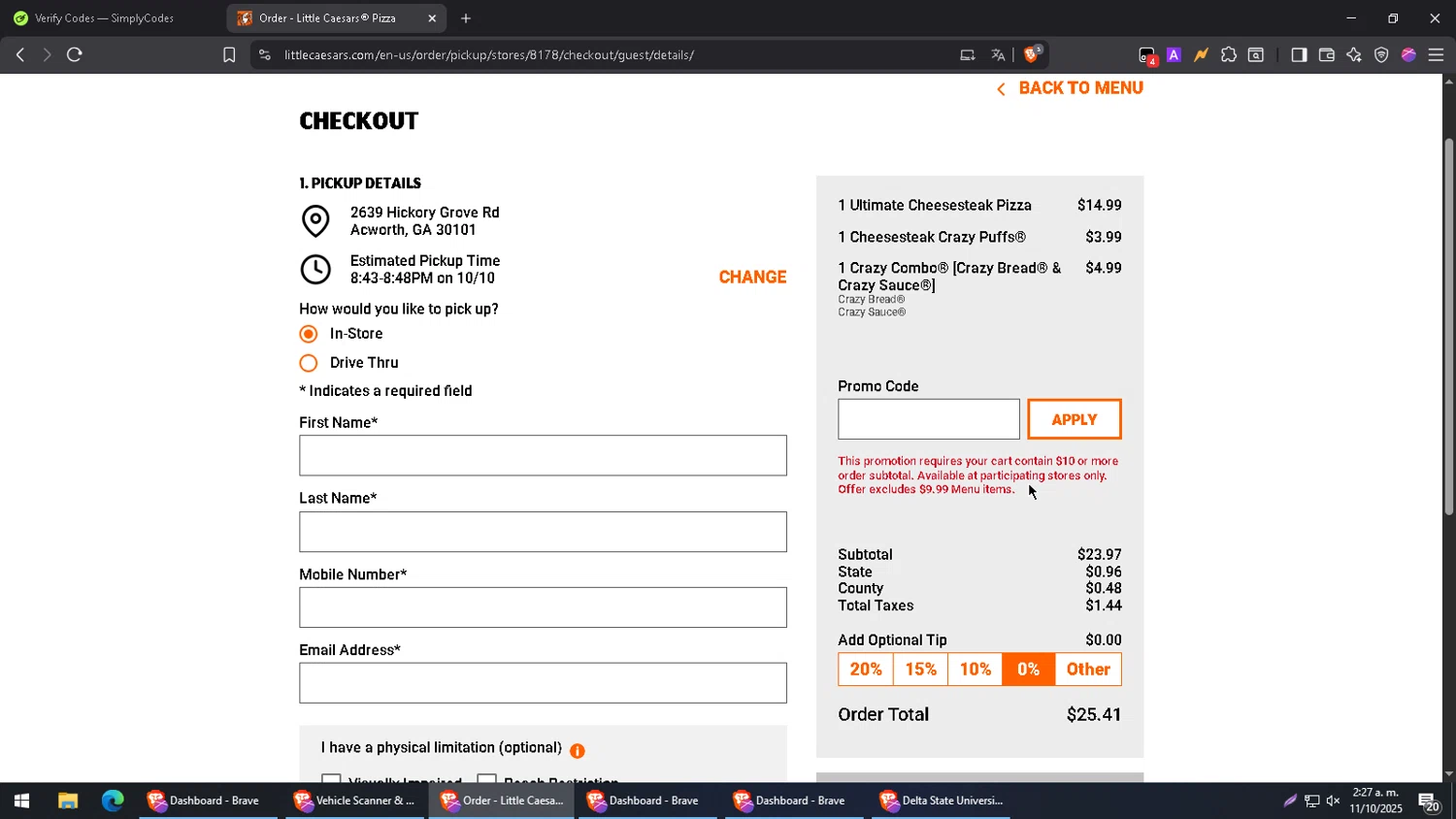Choose Other tip amount
The width and height of the screenshot is (1456, 819).
pos(1088,670)
